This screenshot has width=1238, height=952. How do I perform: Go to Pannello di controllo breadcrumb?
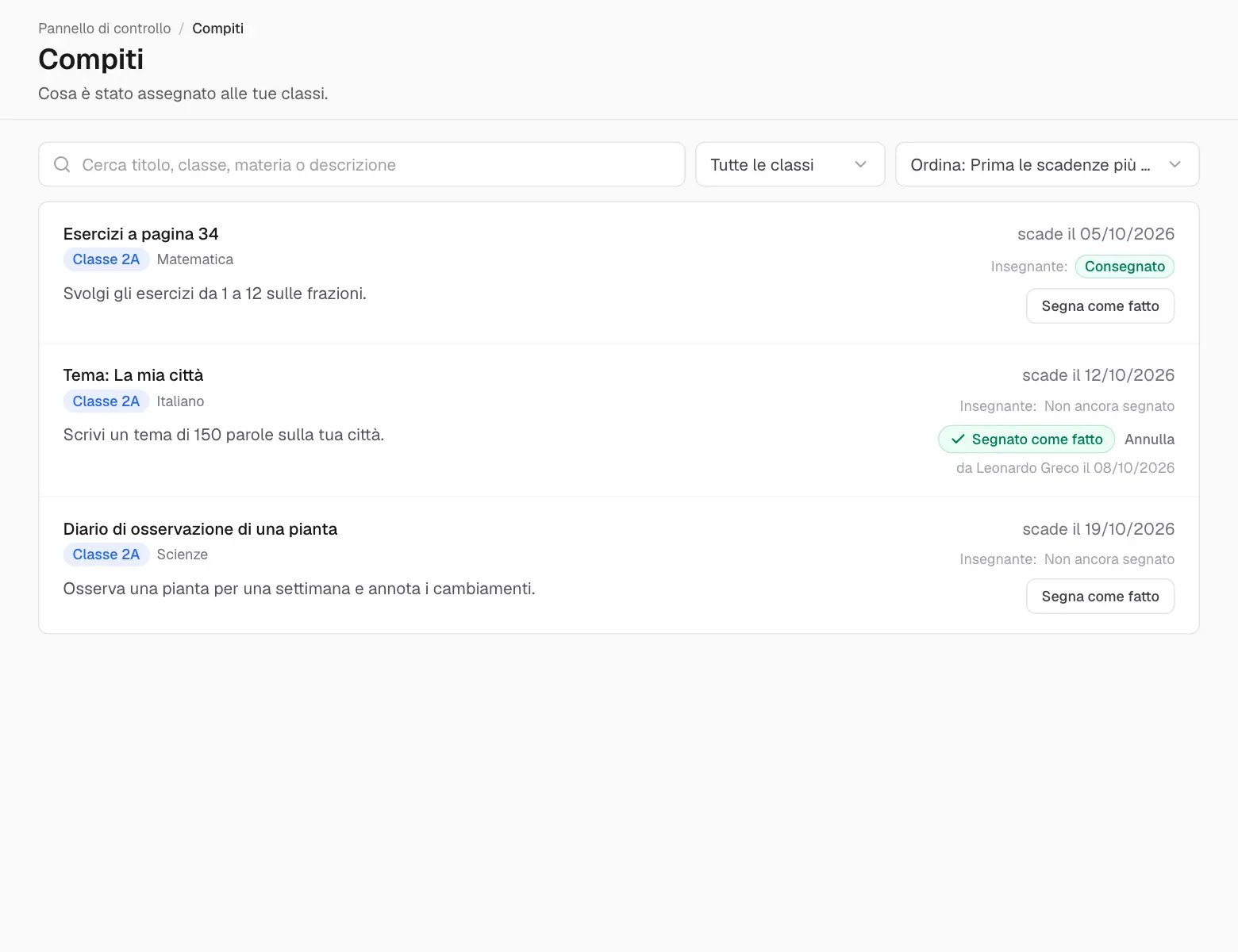click(x=105, y=29)
